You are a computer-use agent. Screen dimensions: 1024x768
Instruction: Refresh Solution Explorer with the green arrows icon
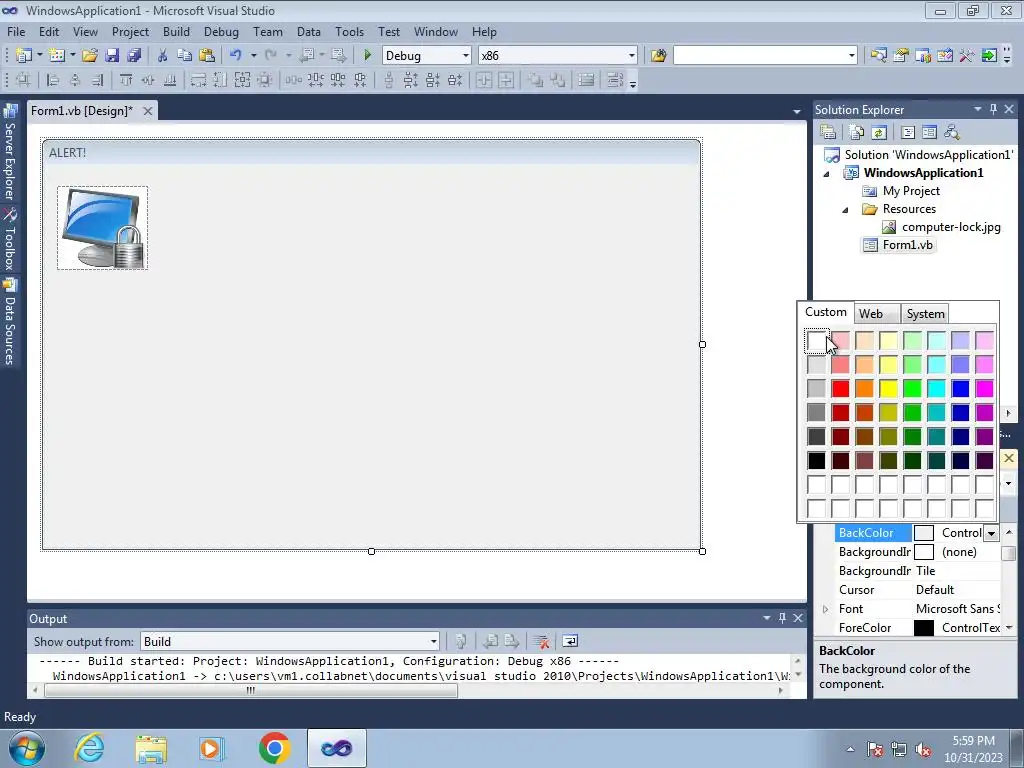879,133
